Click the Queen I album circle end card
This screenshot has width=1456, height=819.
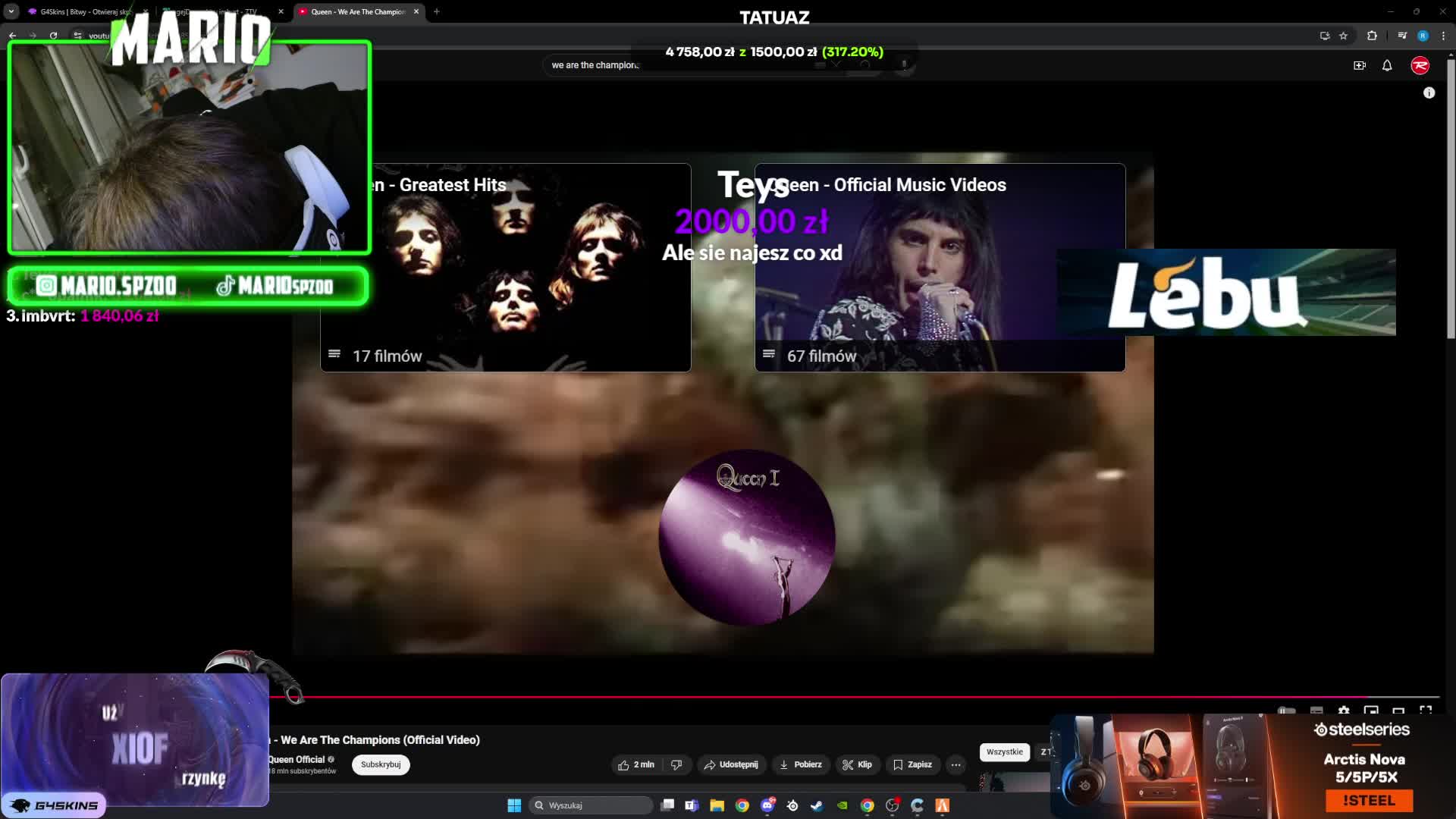pyautogui.click(x=747, y=538)
